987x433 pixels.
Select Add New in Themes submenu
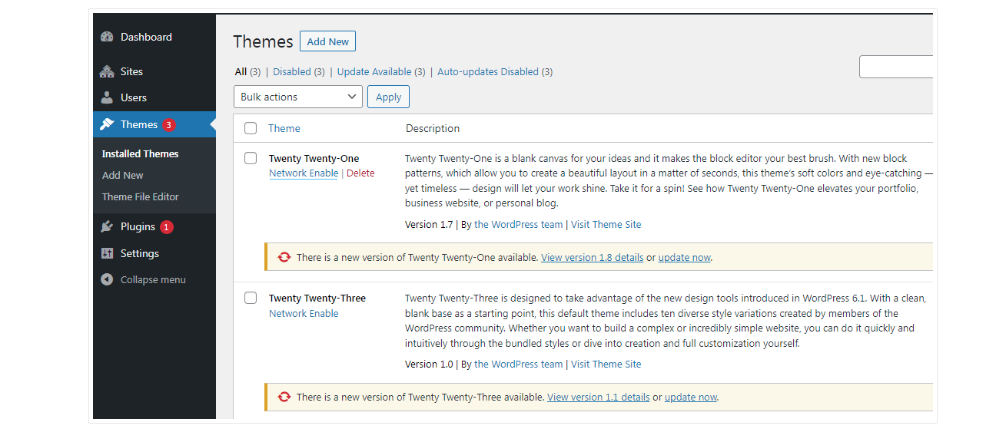click(123, 176)
